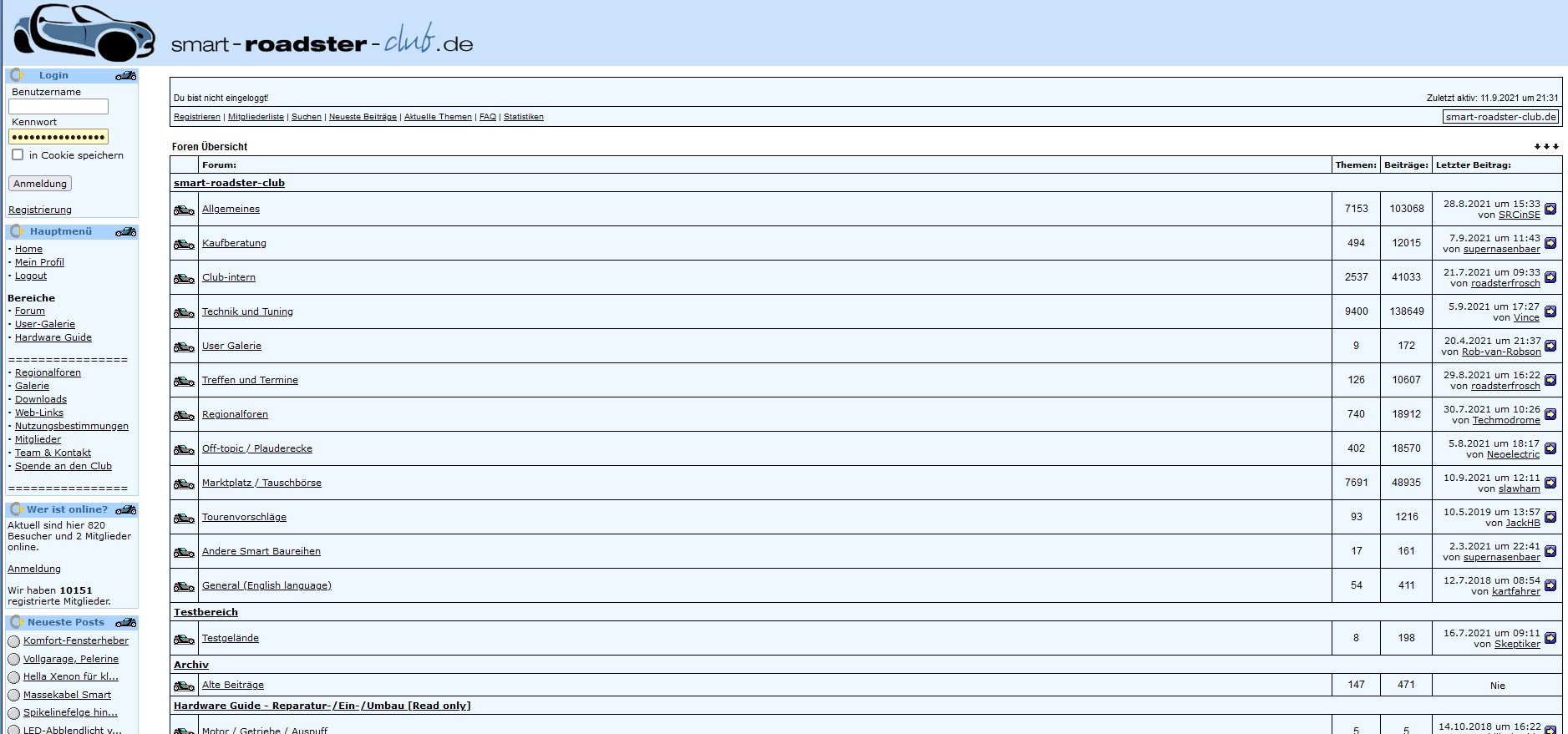Go to last post in User Galerie arrow icon
1568x734 pixels.
[1550, 346]
